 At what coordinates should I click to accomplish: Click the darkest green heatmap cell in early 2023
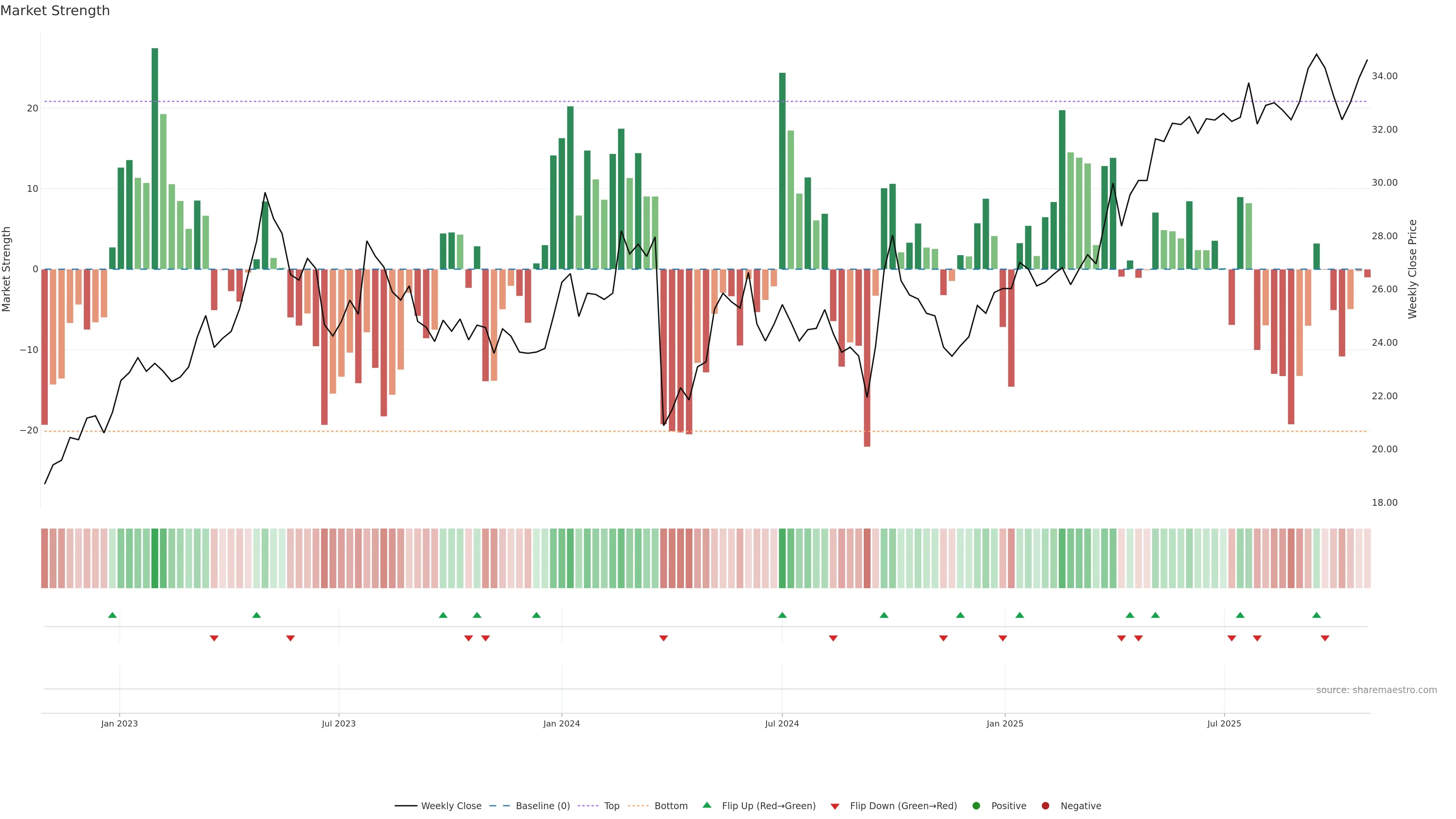coord(155,559)
